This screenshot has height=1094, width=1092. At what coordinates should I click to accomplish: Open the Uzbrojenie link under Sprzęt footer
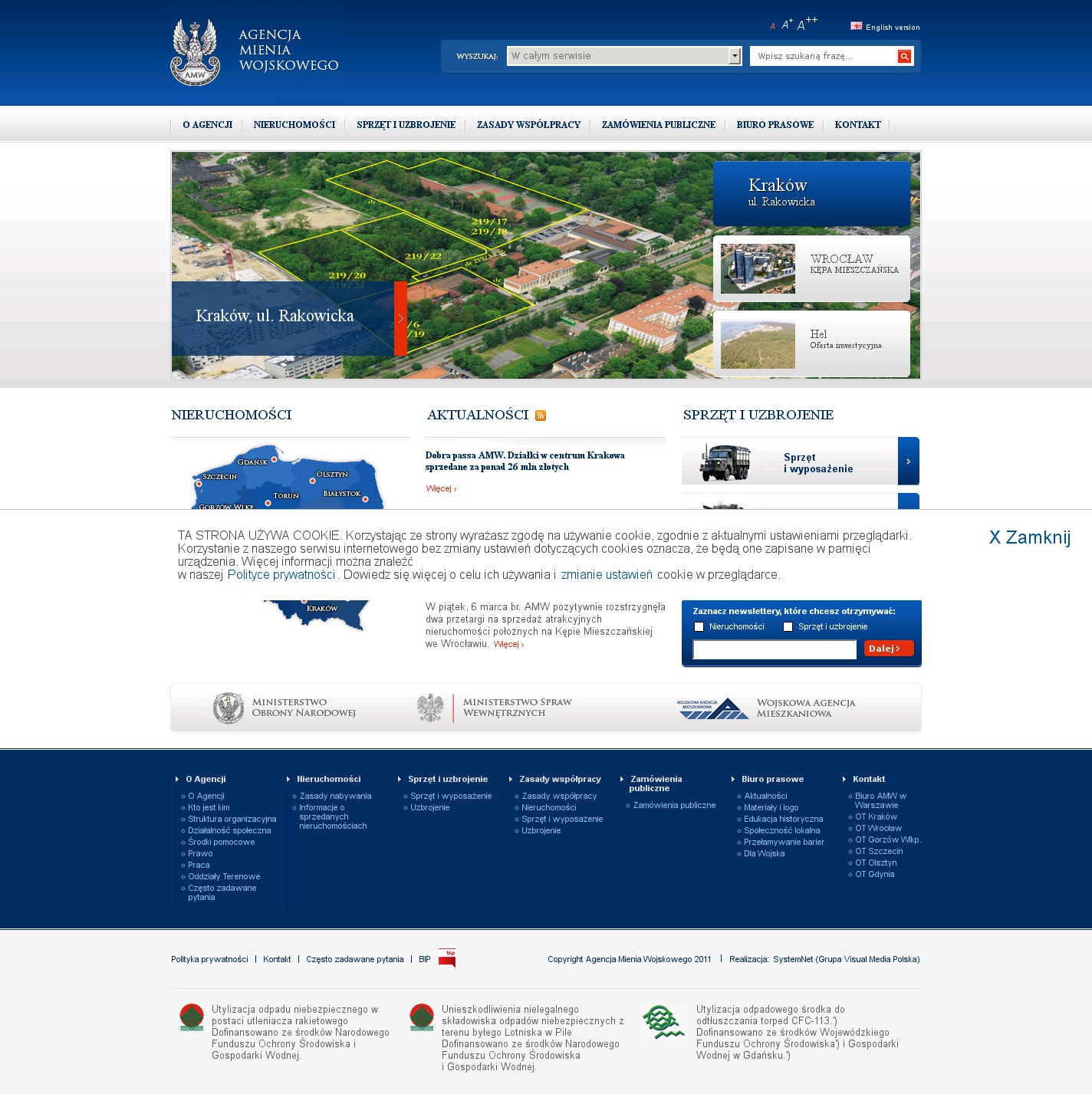[x=429, y=807]
